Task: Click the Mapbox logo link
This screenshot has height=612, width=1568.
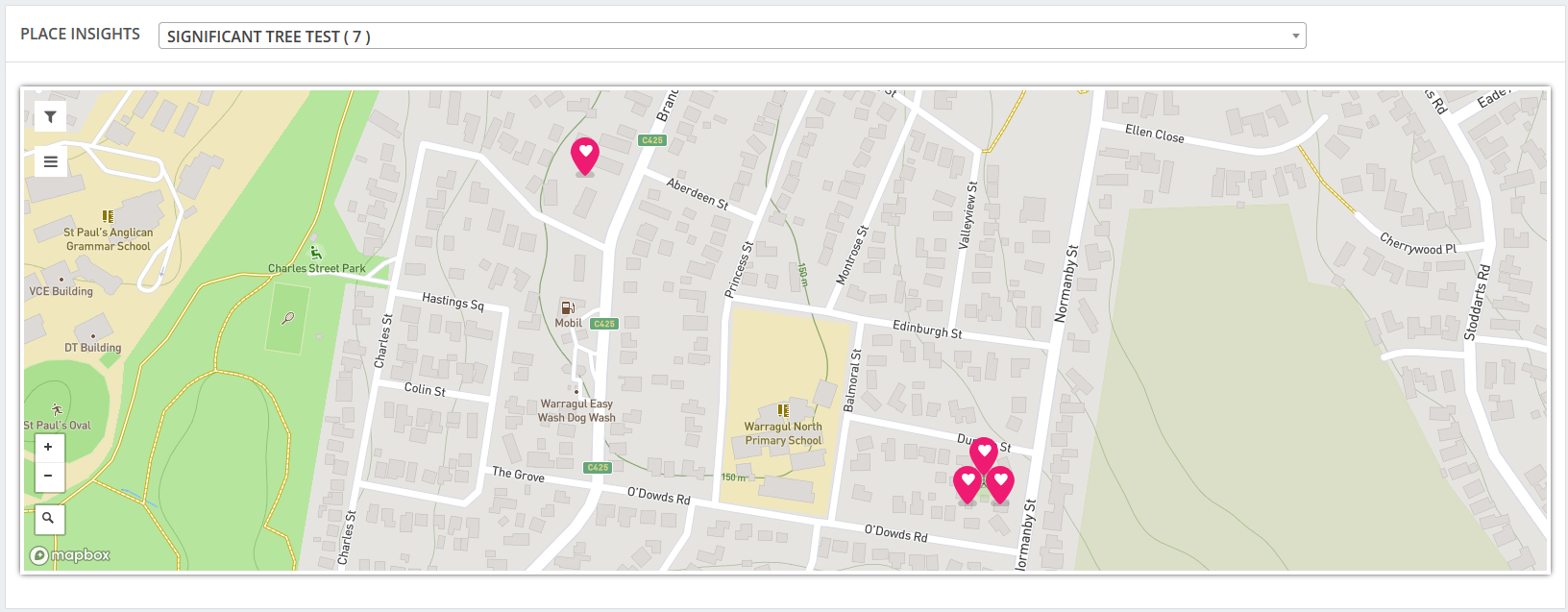Action: 70,555
